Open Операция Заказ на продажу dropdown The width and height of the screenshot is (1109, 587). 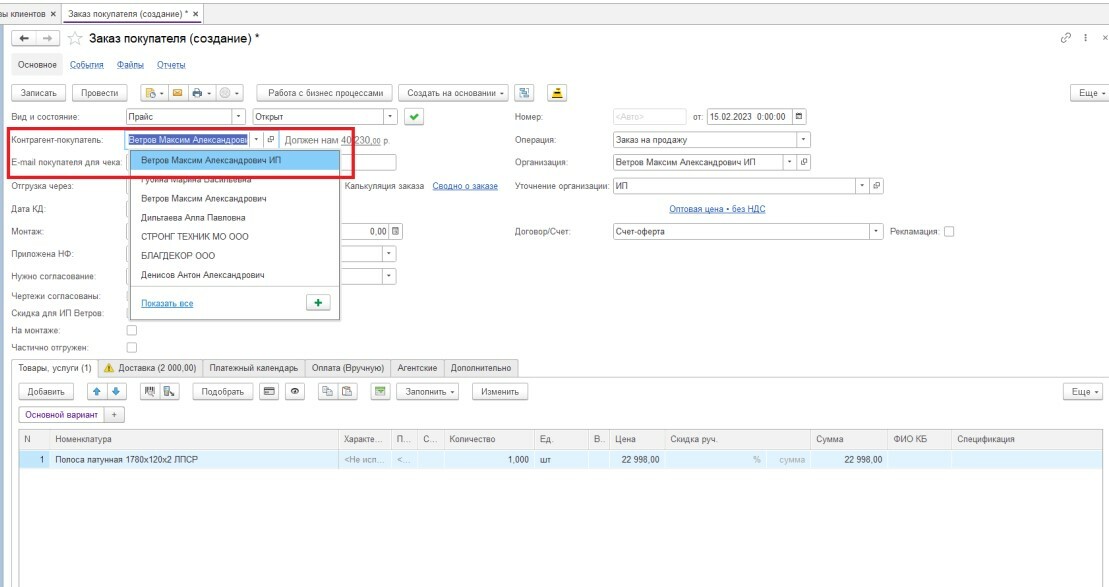803,139
